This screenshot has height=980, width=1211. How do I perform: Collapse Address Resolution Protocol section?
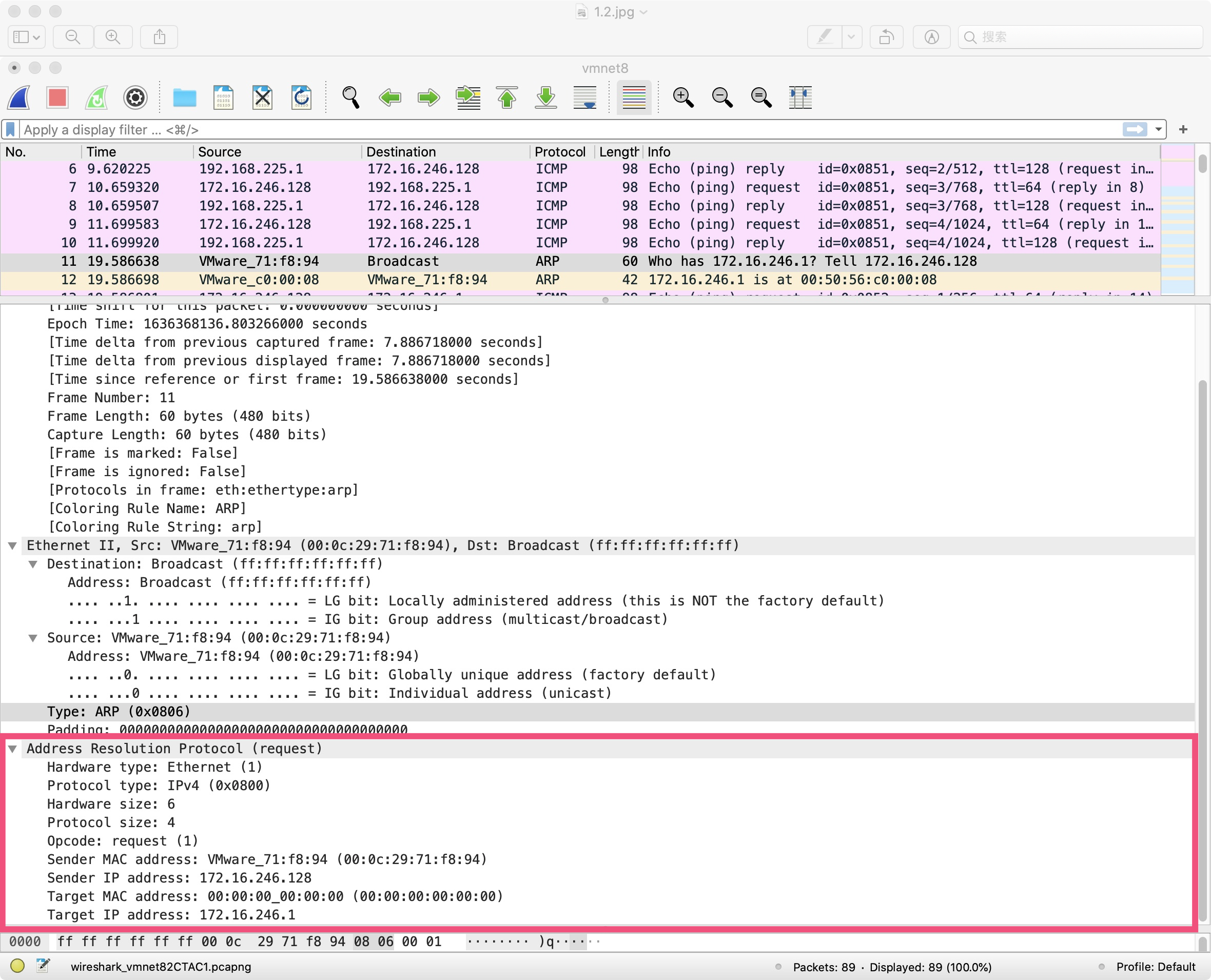point(12,749)
